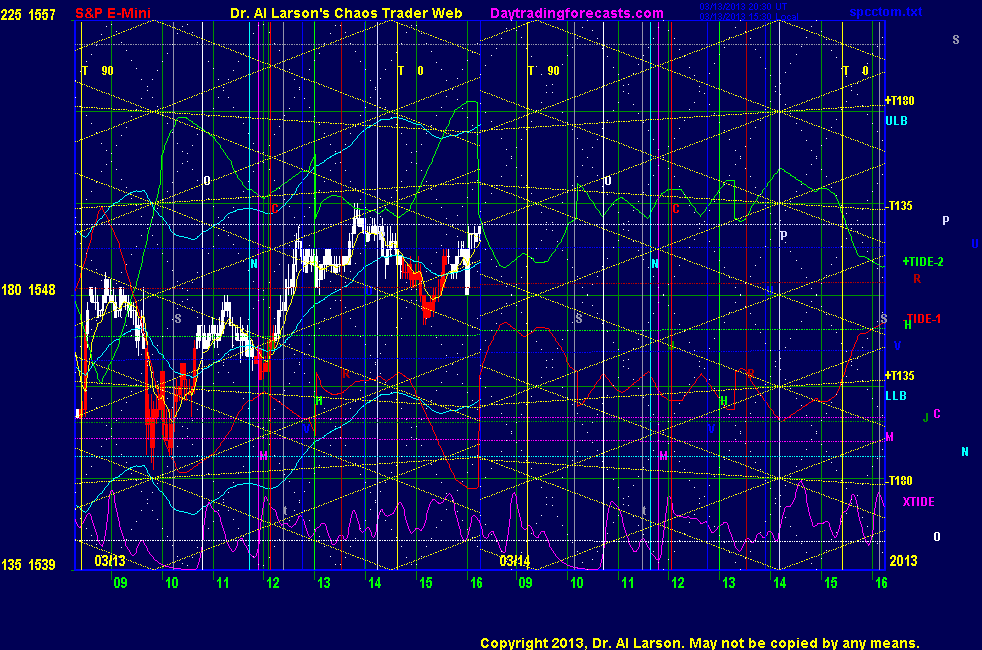Click the 2013 year label at bottom right

pos(903,561)
